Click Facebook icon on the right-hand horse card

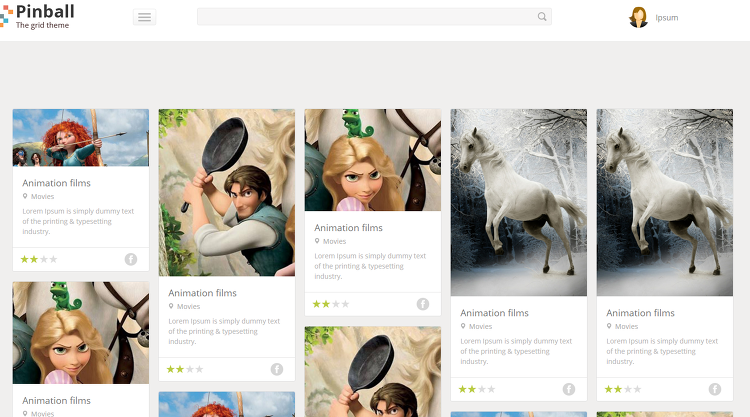click(715, 389)
